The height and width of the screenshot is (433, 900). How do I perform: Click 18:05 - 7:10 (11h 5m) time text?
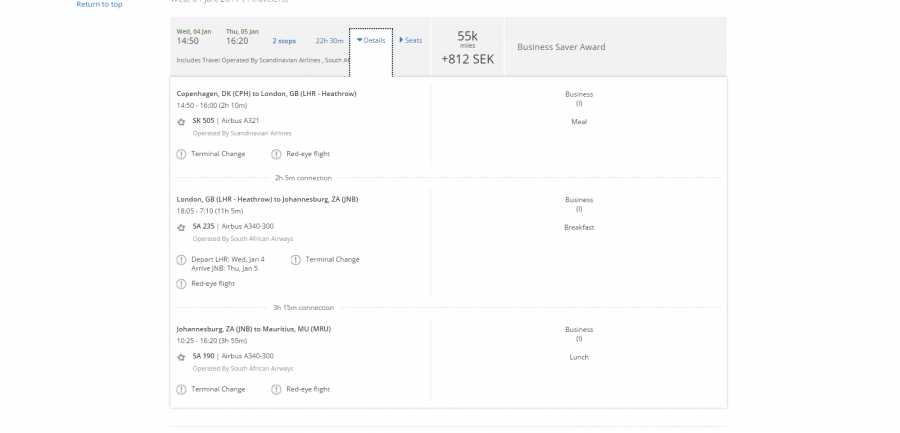point(210,211)
